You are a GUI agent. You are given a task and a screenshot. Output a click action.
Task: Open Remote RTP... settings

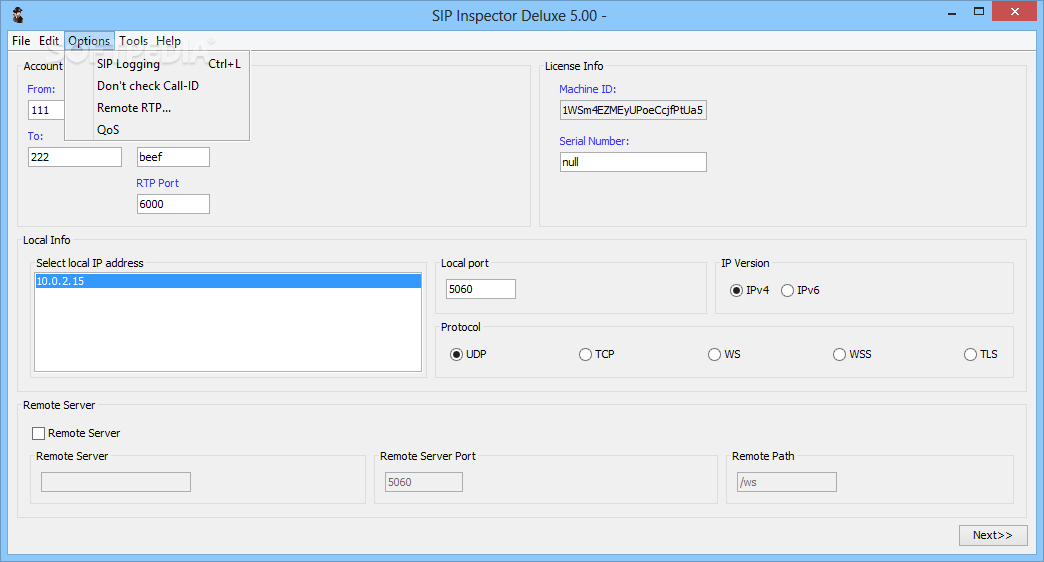[x=157, y=108]
